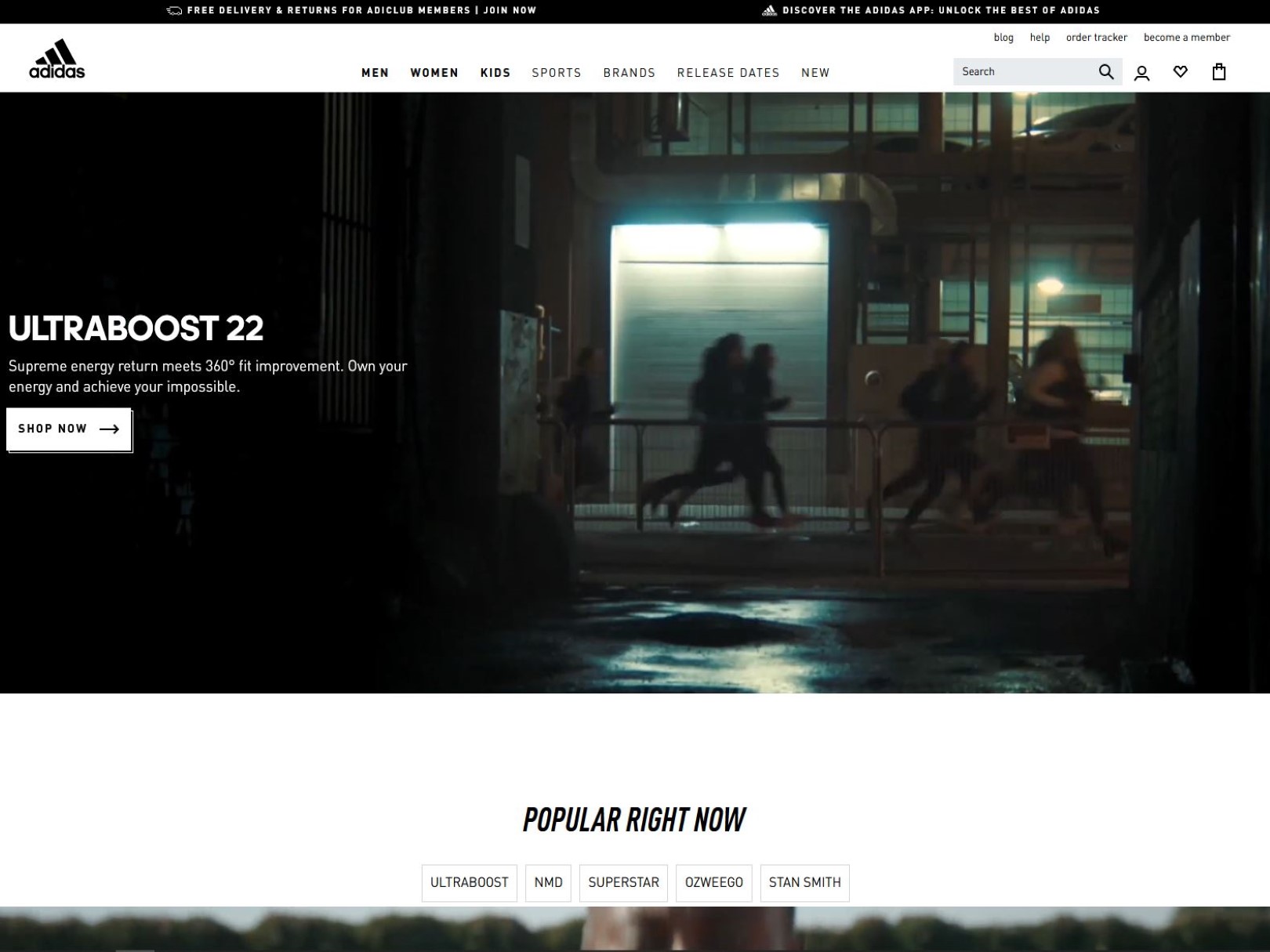Screen dimensions: 1270x952
Task: Open the BRANDS menu
Action: pyautogui.click(x=630, y=73)
